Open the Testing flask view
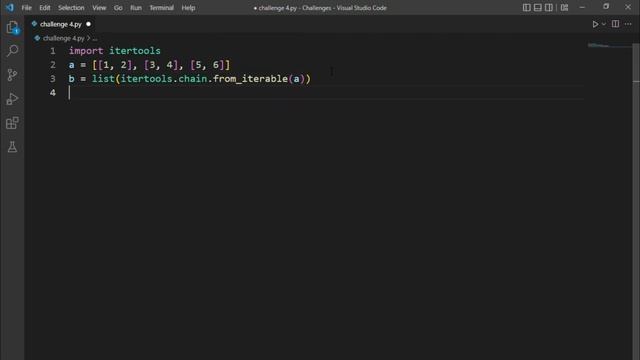The width and height of the screenshot is (640, 360). 12,147
